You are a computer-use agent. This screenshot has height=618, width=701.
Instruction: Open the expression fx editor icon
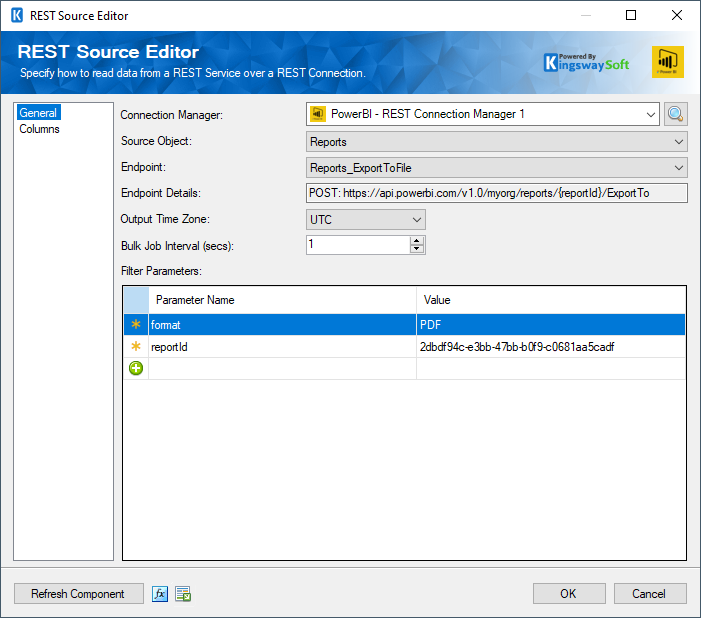click(160, 594)
